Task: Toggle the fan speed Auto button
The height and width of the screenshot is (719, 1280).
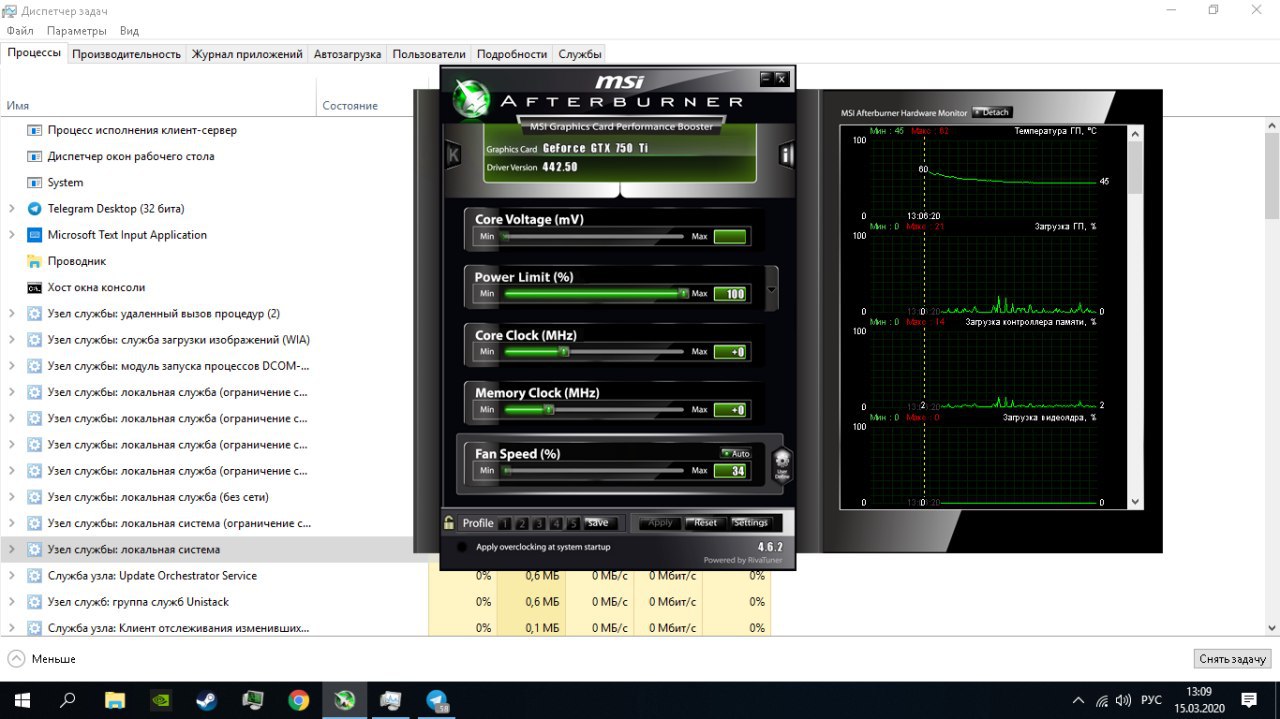Action: [735, 454]
